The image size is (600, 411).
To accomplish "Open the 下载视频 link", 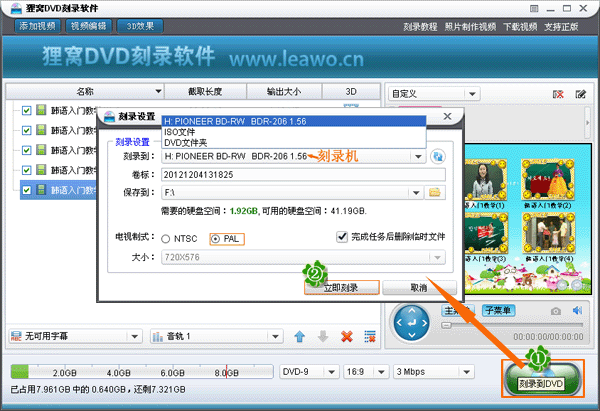I will 520,27.
